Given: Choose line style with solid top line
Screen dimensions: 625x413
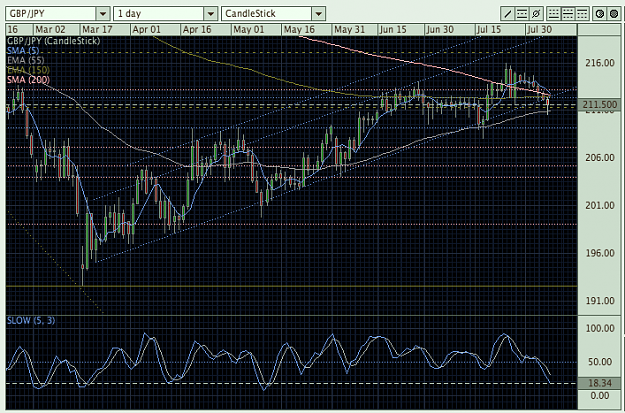Looking at the screenshot, I should point(582,14).
